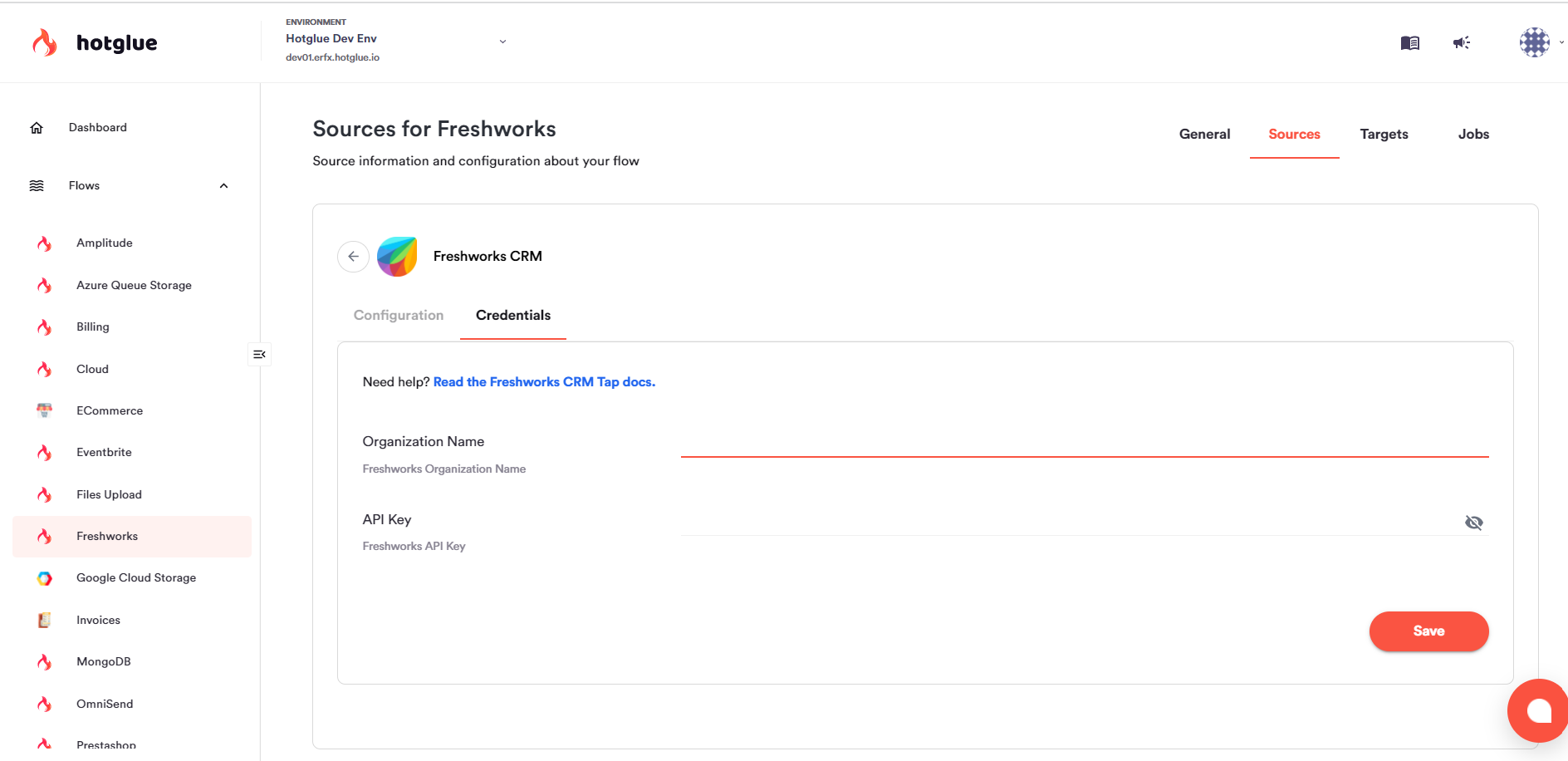Click the Amplitude flow flame icon

(x=45, y=243)
